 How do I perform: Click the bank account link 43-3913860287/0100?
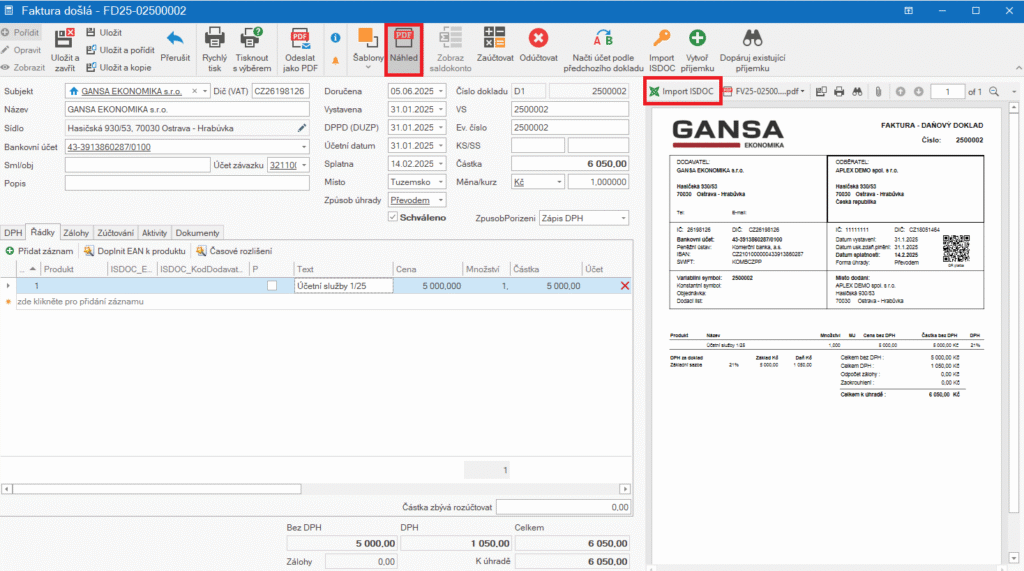click(x=109, y=147)
